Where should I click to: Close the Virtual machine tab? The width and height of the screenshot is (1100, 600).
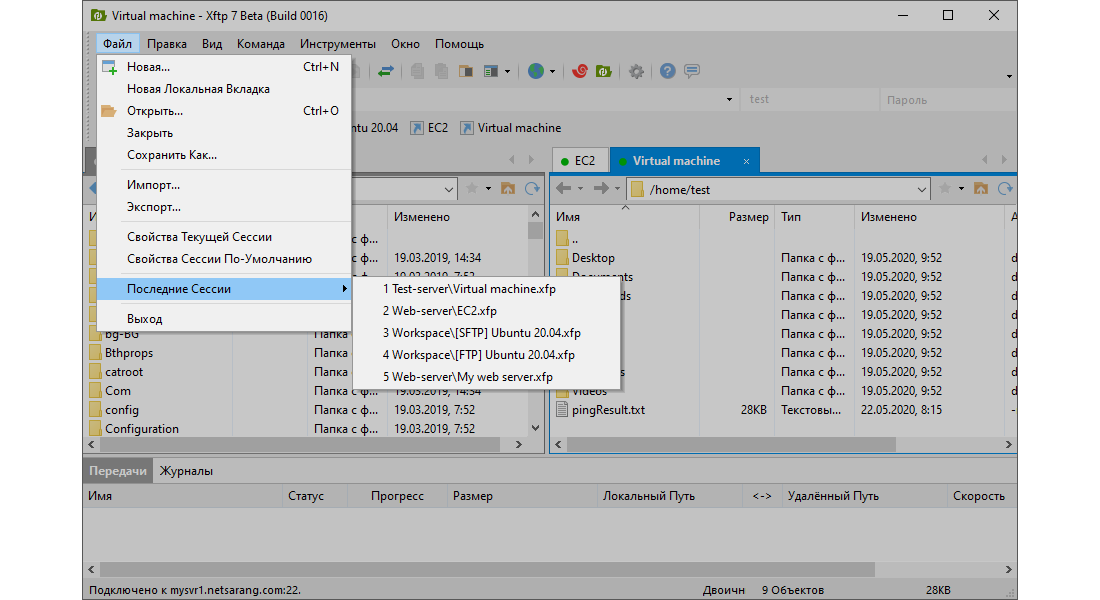(746, 161)
